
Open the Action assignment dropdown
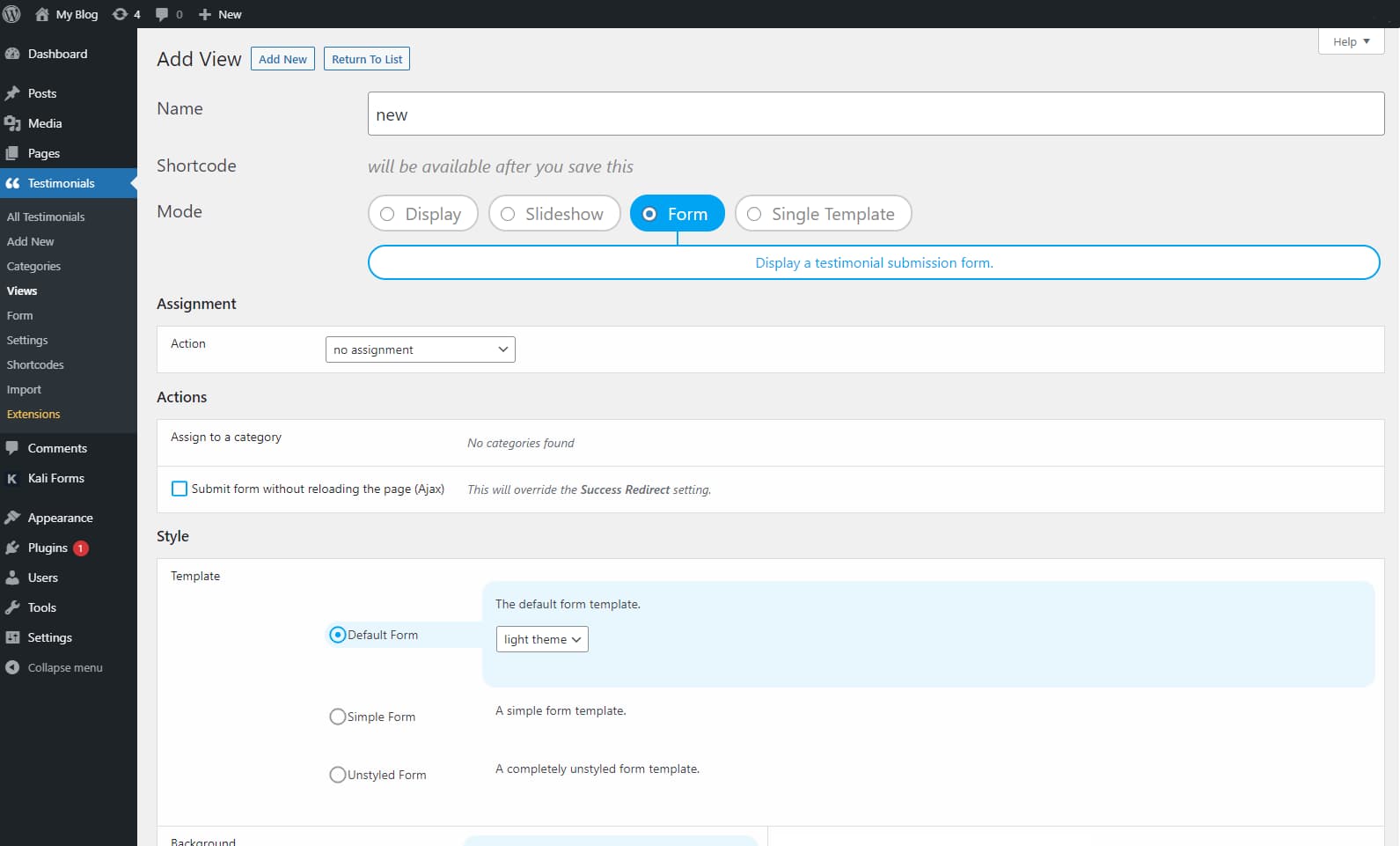pyautogui.click(x=421, y=349)
